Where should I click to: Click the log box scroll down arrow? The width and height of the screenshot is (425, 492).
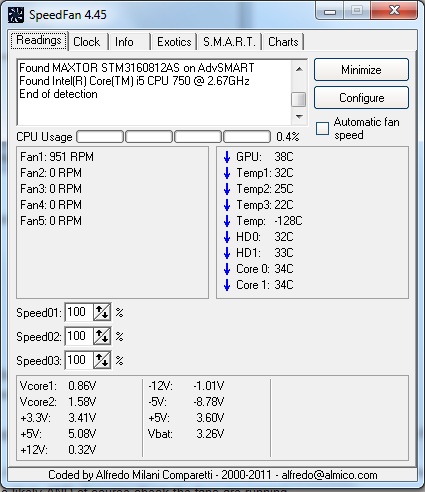click(299, 117)
